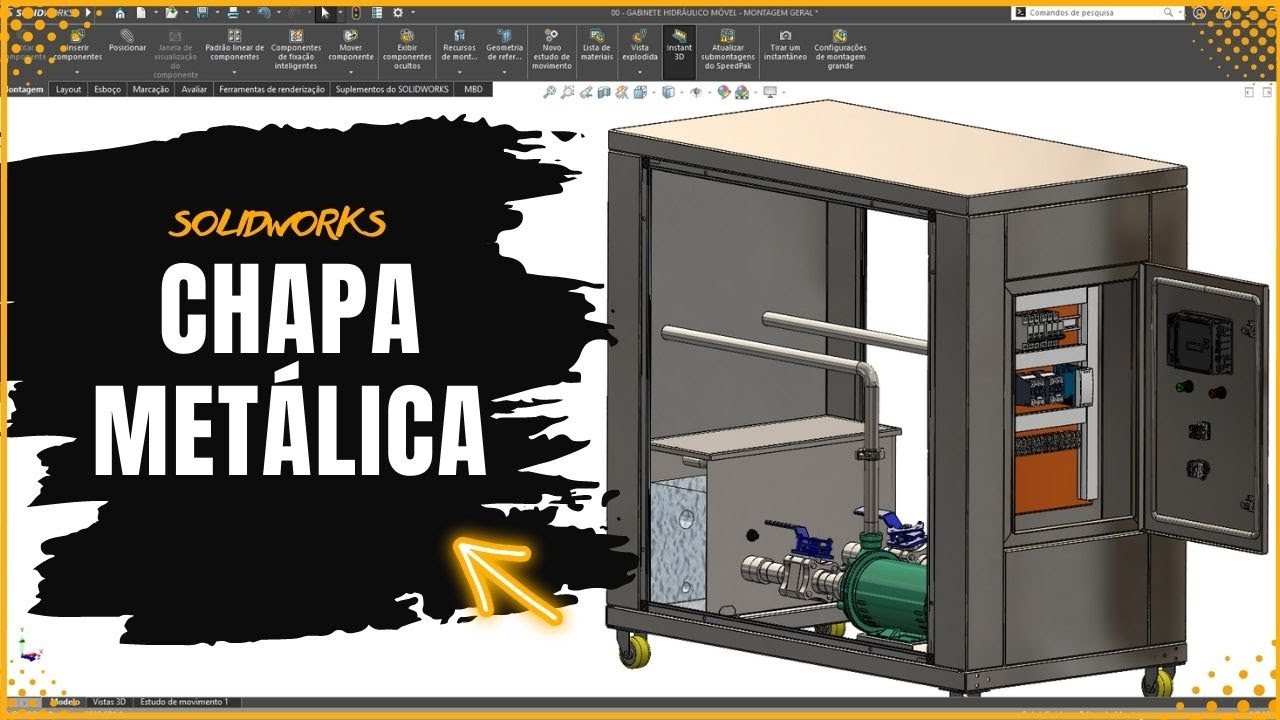Create a Vista explodida

tap(640, 47)
